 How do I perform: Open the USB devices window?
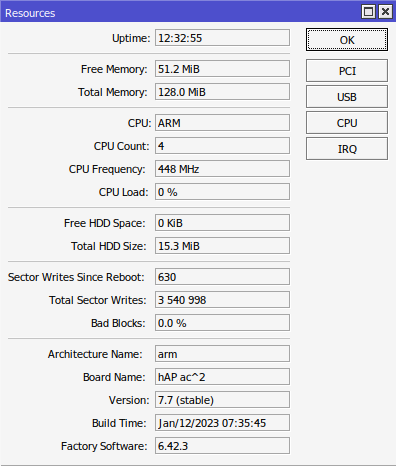347,97
